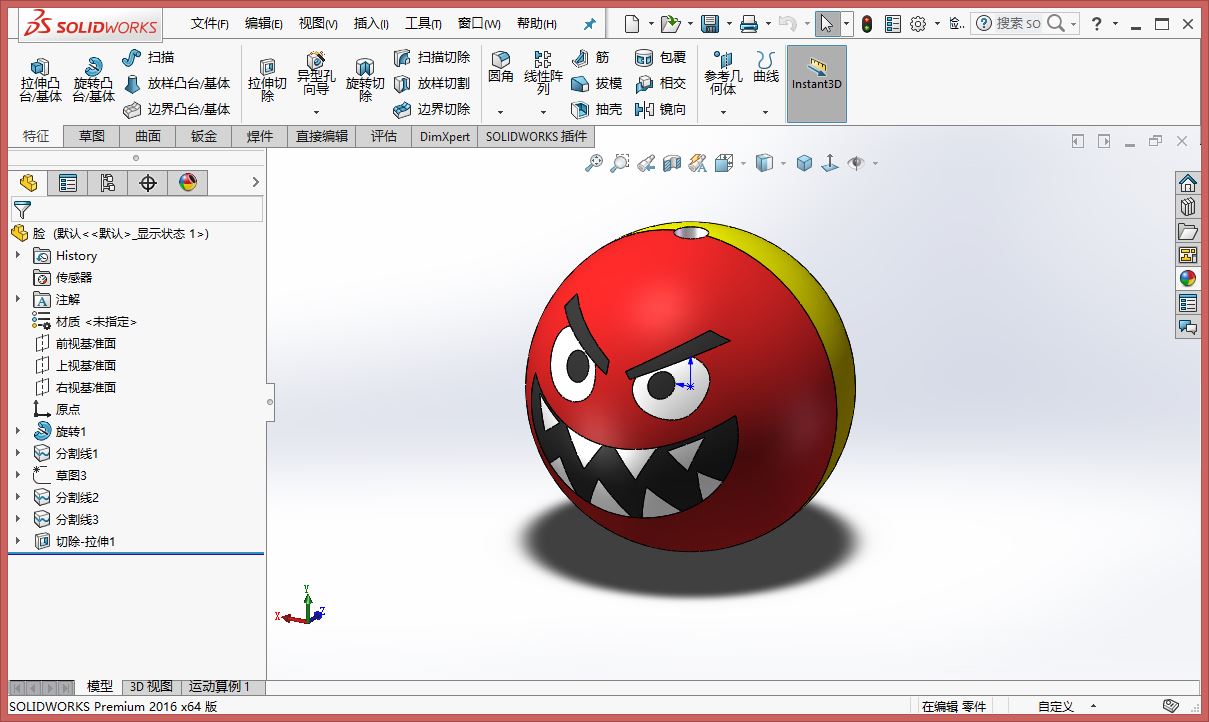
Task: Expand the 旋转1 feature tree node
Action: point(18,431)
